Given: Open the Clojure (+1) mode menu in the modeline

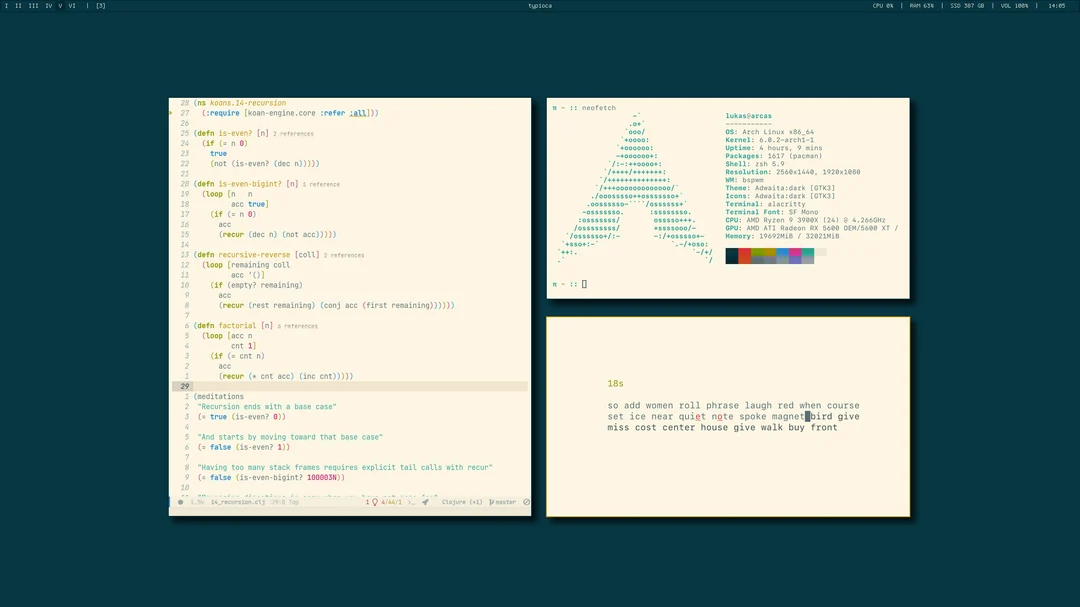Looking at the screenshot, I should (x=461, y=502).
